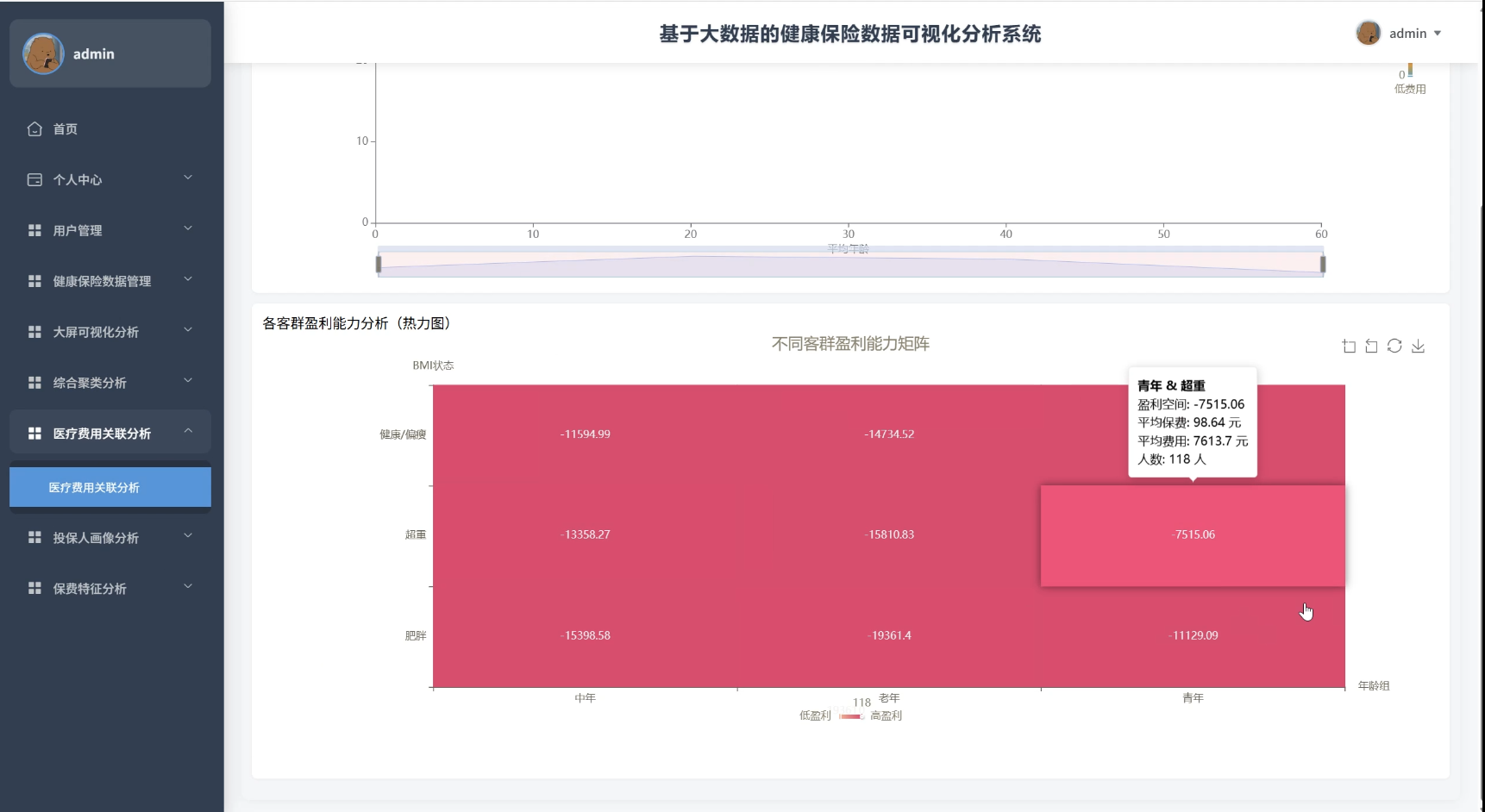Open the 首页 menu item
The image size is (1485, 812).
pyautogui.click(x=110, y=128)
